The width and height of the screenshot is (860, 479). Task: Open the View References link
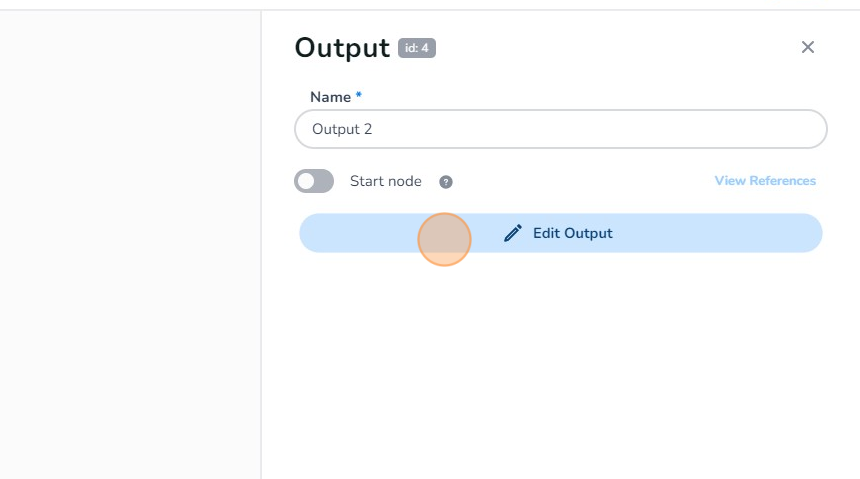click(x=765, y=181)
